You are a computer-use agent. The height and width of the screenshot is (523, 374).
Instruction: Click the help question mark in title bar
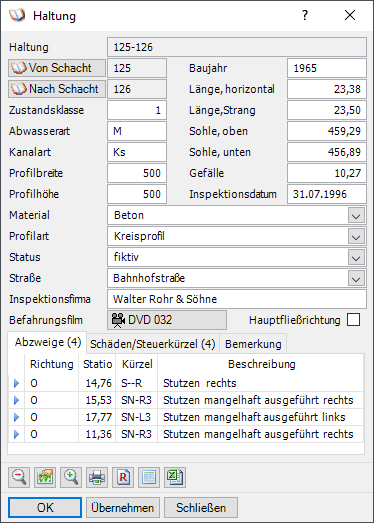(305, 15)
